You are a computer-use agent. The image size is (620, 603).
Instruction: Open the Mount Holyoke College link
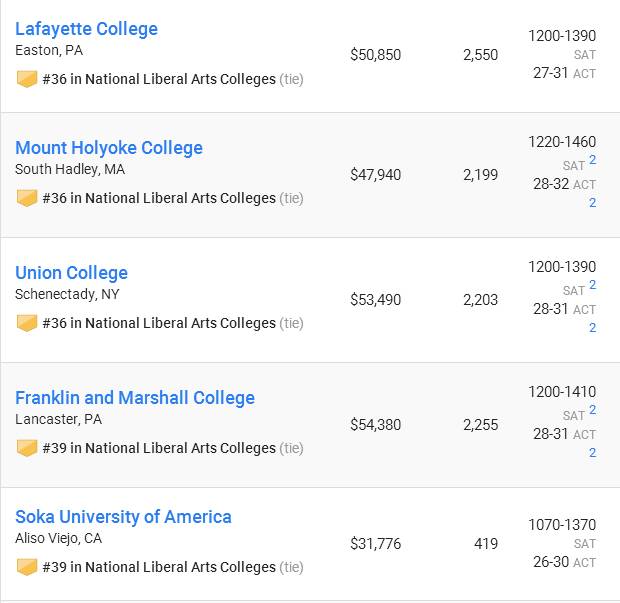click(109, 148)
